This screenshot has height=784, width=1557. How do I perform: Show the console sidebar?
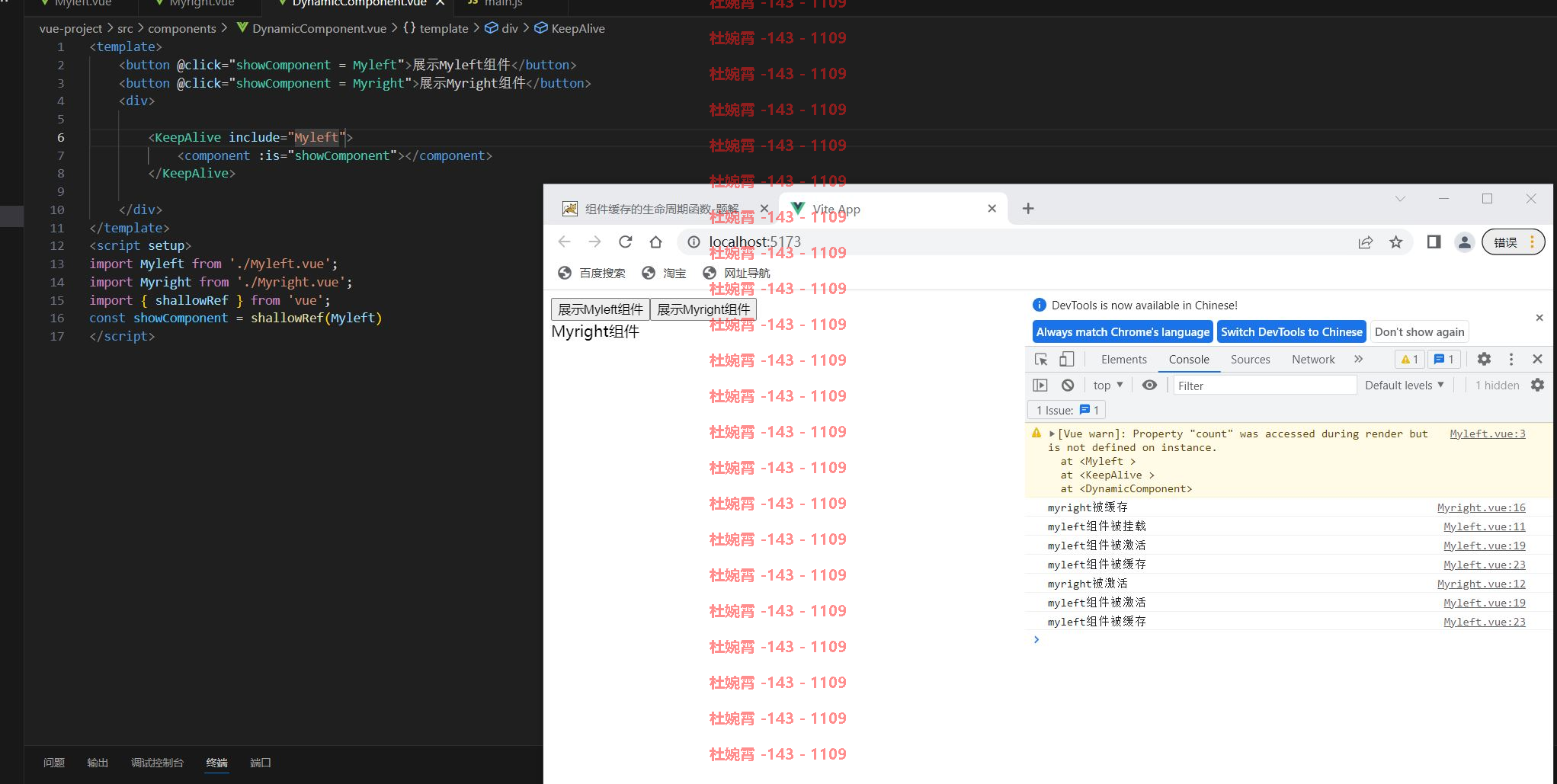coord(1040,386)
